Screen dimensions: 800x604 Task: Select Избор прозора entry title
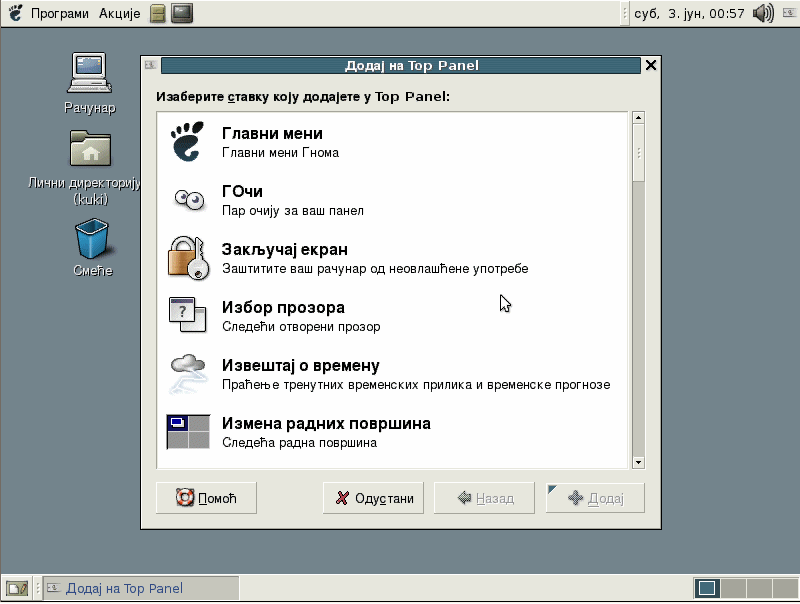pos(283,308)
